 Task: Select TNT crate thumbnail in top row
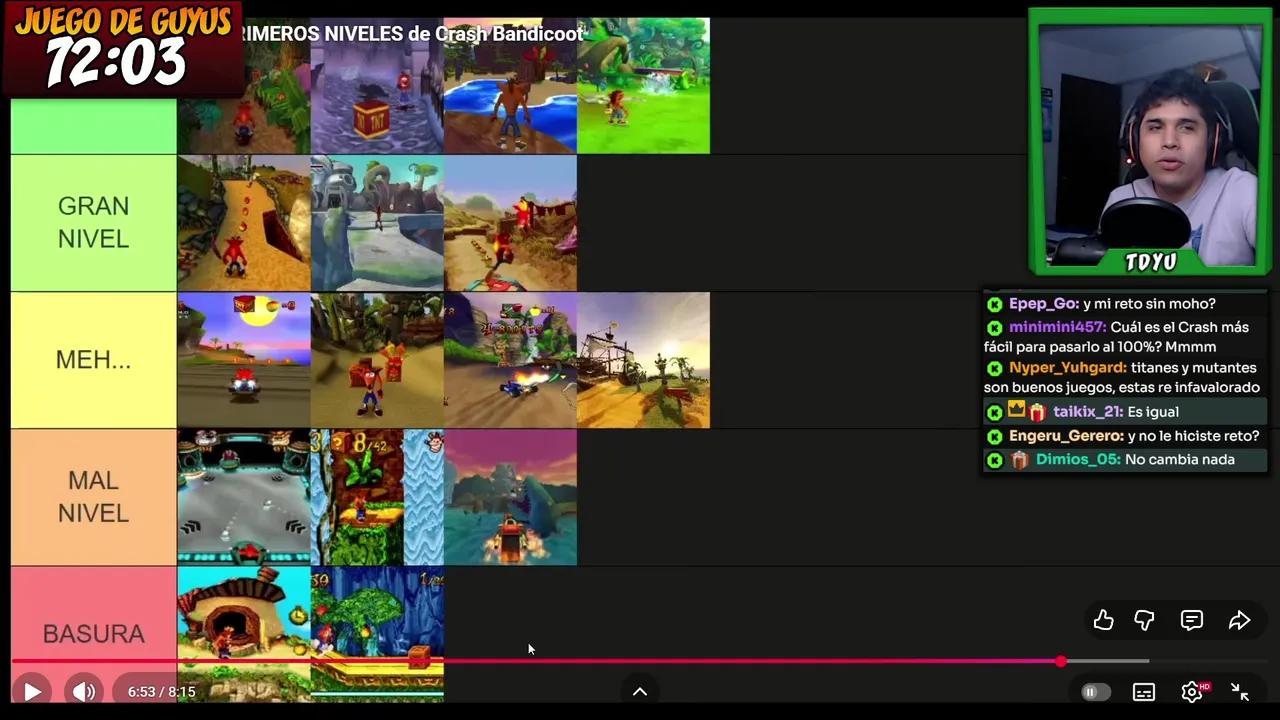[x=377, y=86]
